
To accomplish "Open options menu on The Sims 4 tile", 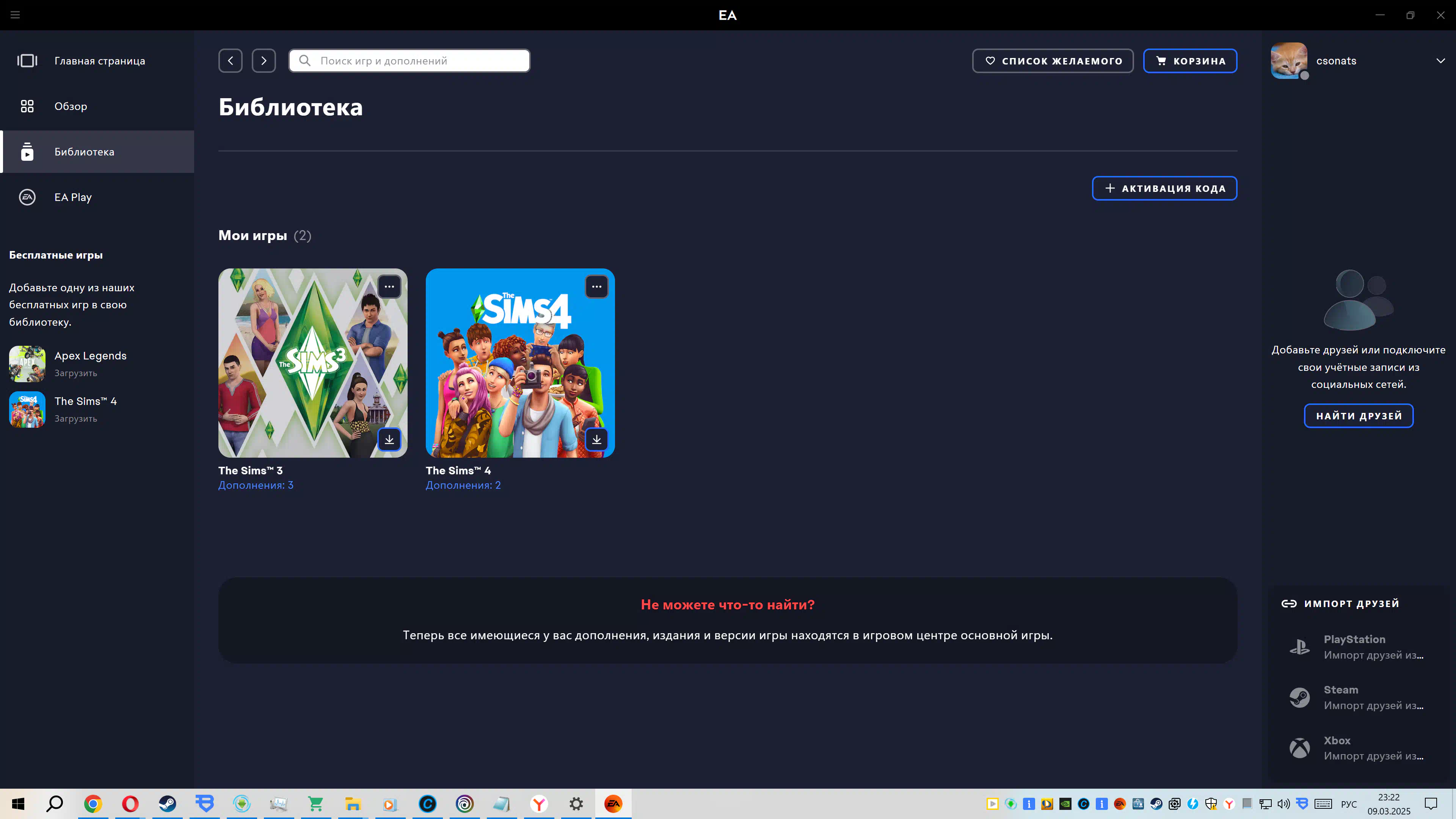I will tap(597, 287).
